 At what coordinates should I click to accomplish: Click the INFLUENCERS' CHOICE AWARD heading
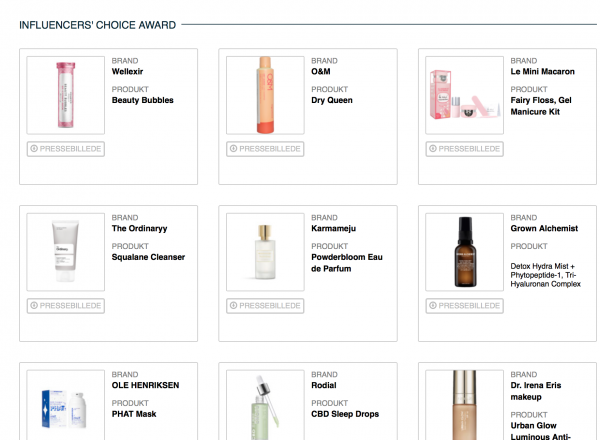98,25
